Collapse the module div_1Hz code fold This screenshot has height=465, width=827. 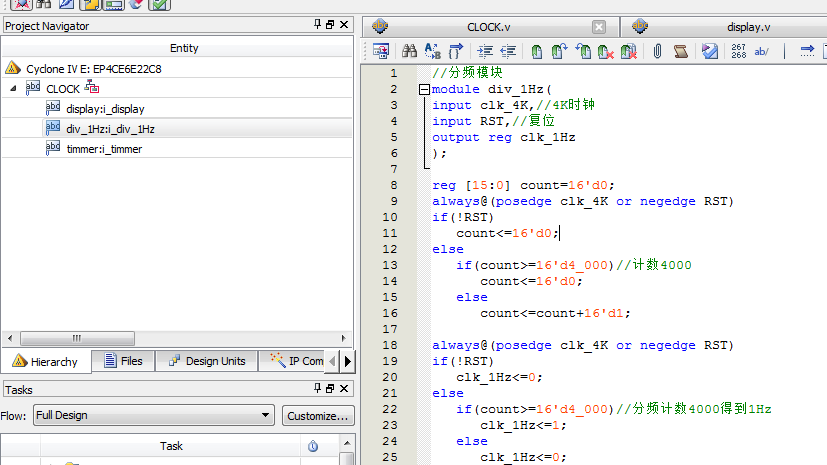[x=424, y=90]
